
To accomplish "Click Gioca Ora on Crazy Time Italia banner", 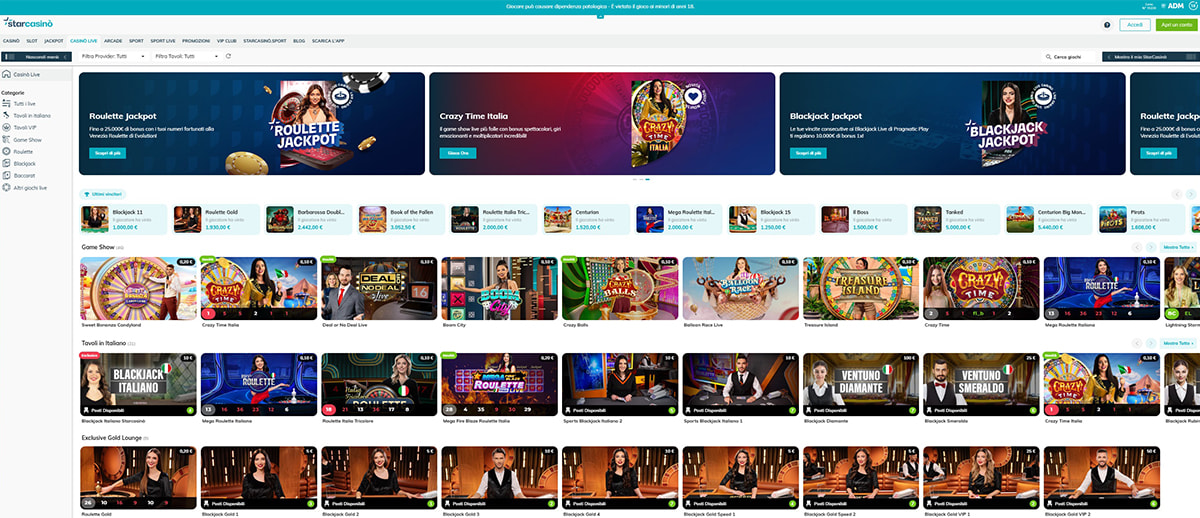I will pos(458,153).
